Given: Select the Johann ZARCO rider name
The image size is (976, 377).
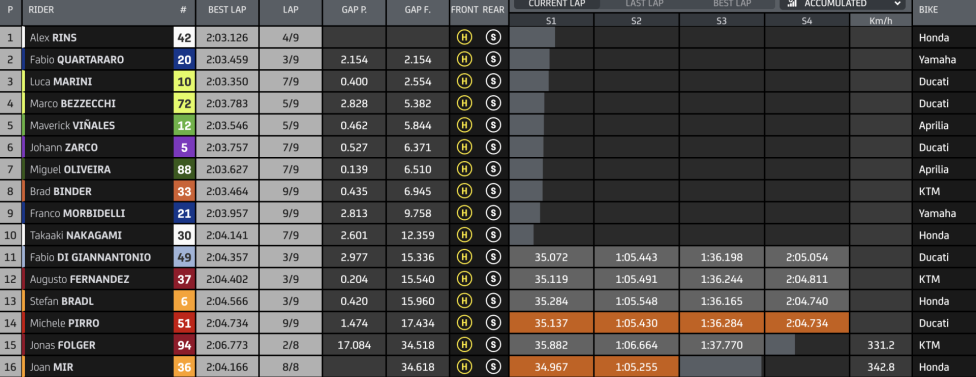Looking at the screenshot, I should pyautogui.click(x=63, y=147).
